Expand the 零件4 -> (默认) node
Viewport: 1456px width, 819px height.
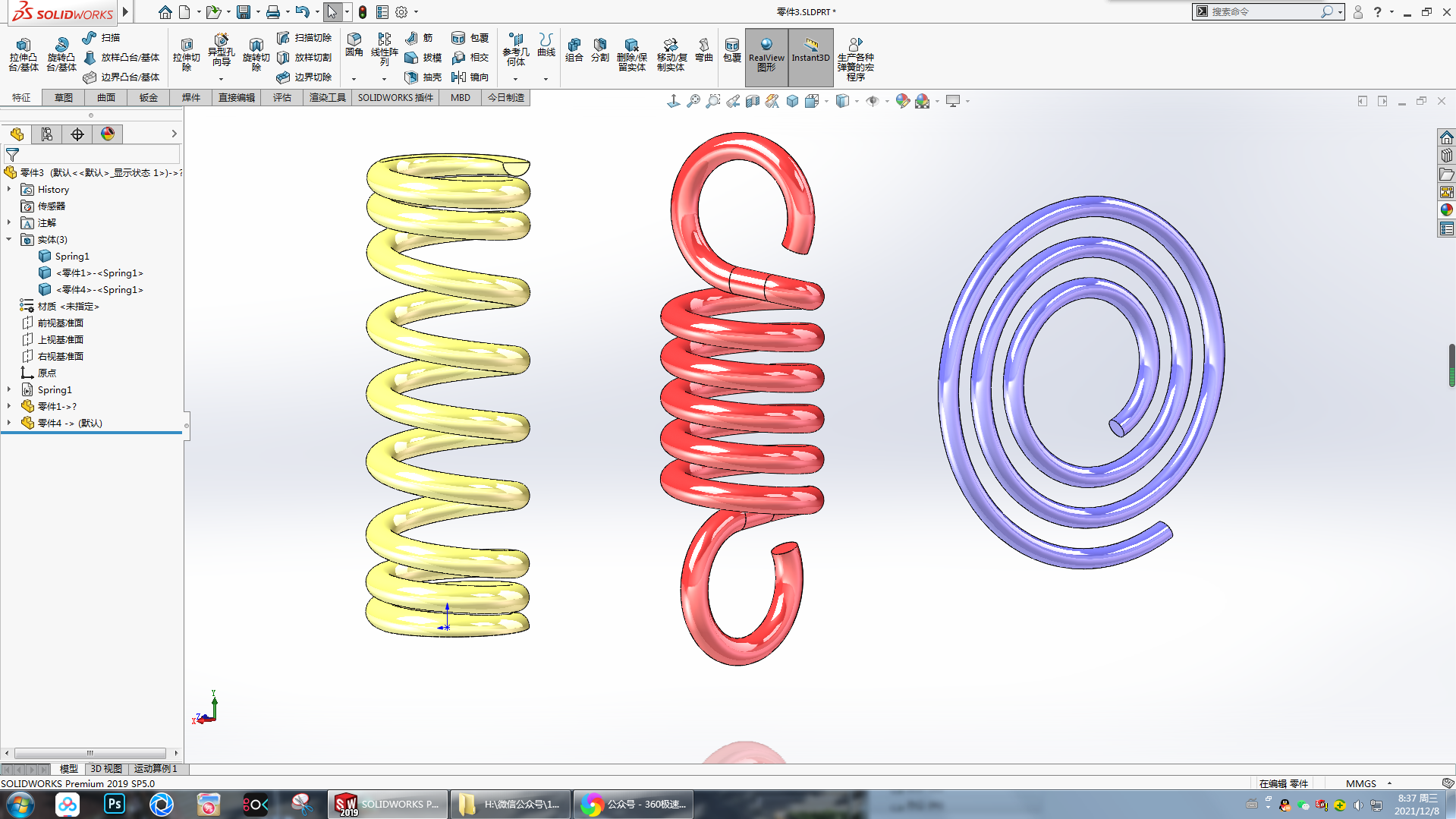pos(9,423)
